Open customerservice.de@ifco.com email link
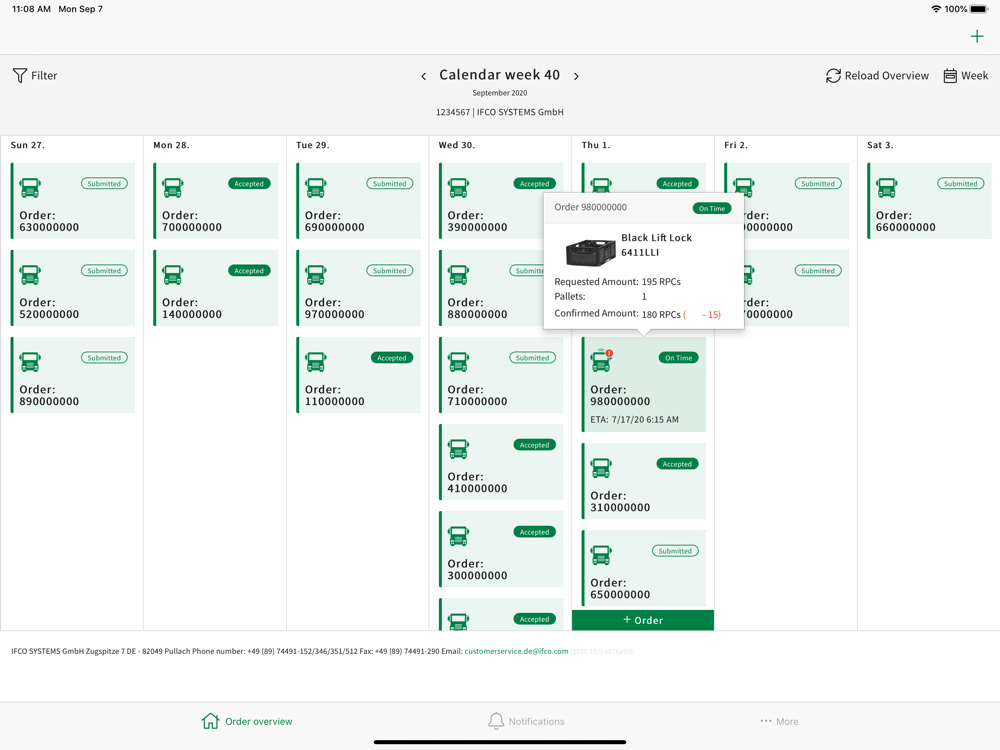The width and height of the screenshot is (1000, 750). [516, 651]
